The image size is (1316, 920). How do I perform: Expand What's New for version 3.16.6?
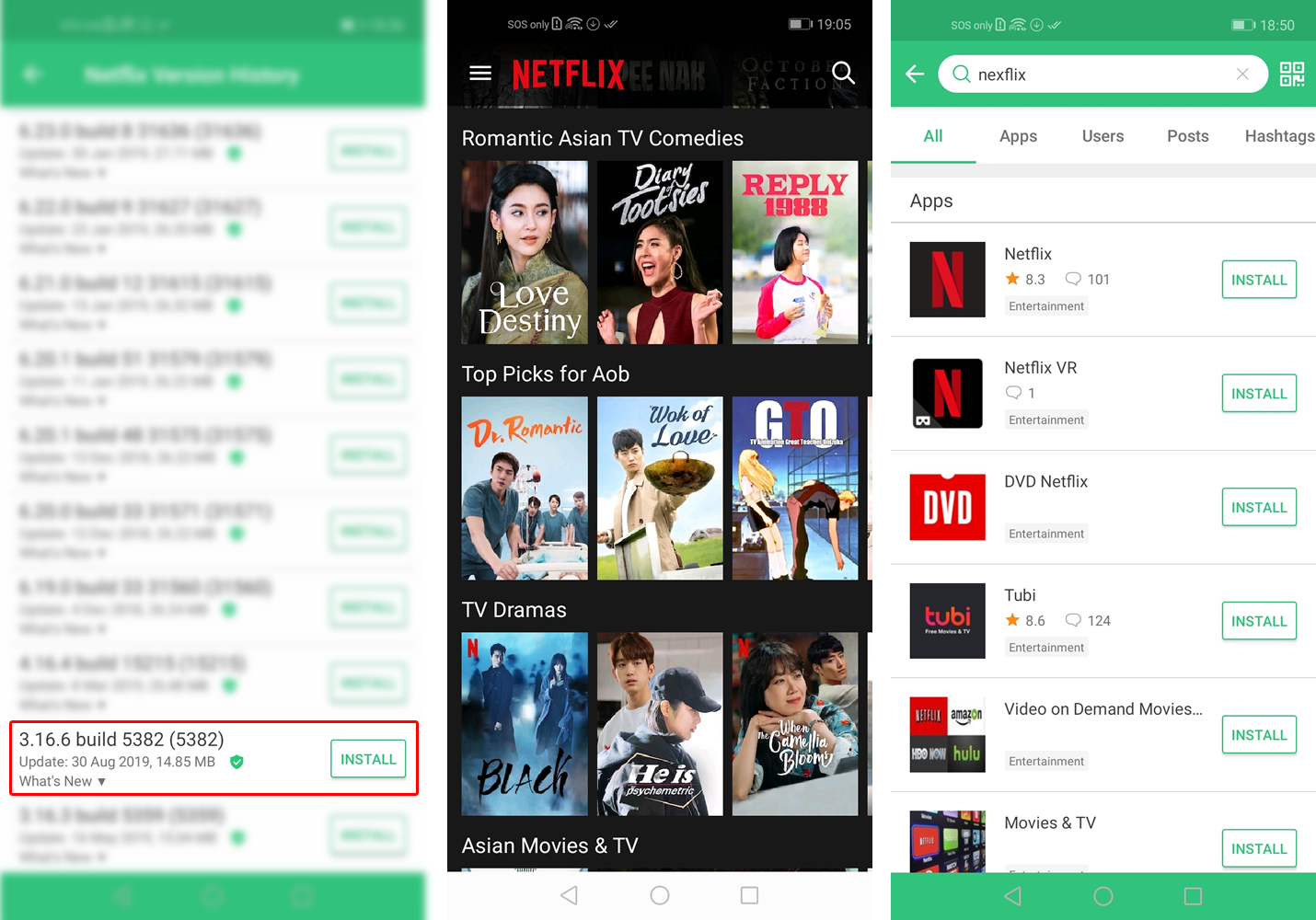coord(63,781)
